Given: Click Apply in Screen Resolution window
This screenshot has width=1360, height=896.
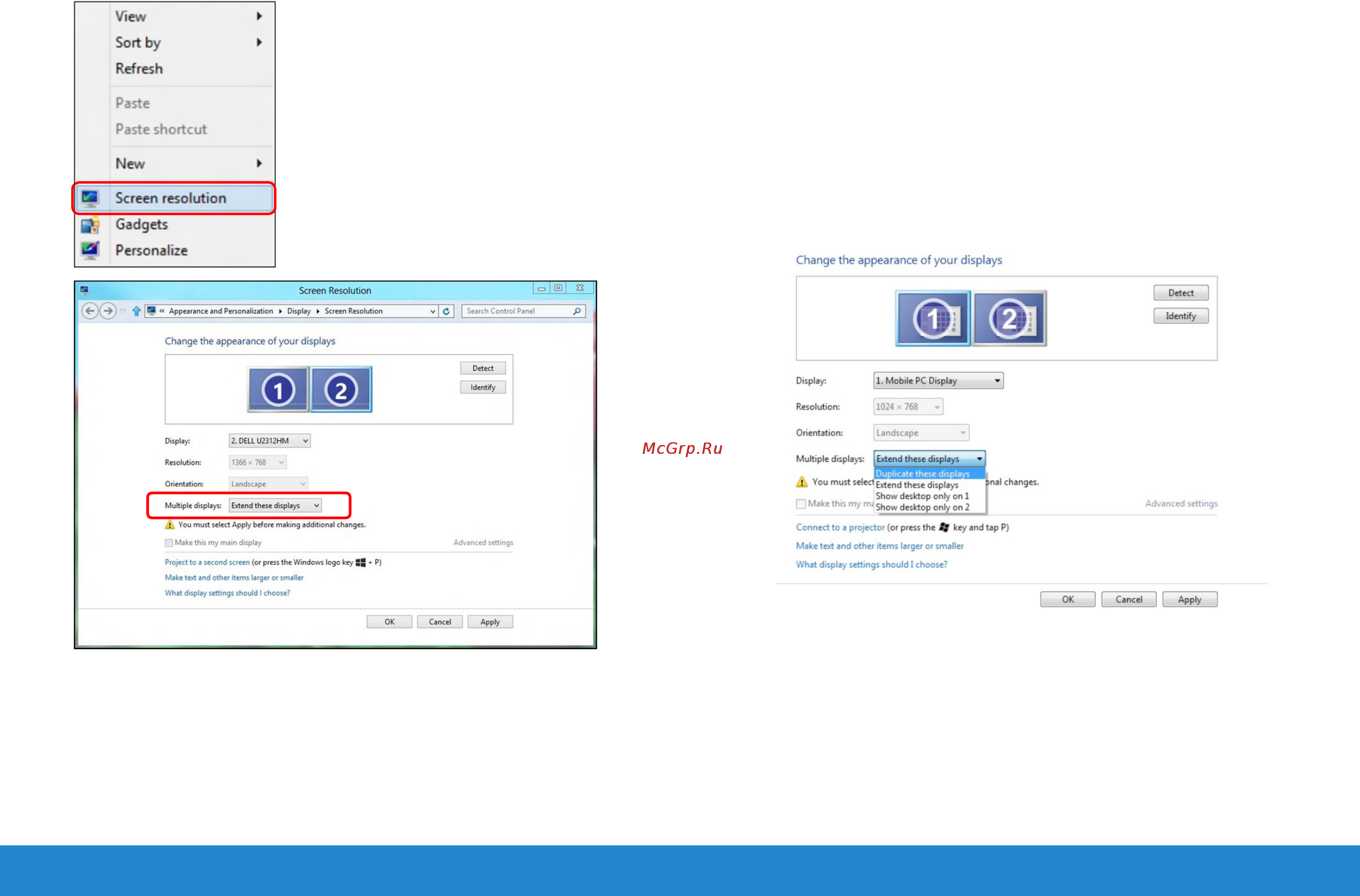Looking at the screenshot, I should point(490,622).
